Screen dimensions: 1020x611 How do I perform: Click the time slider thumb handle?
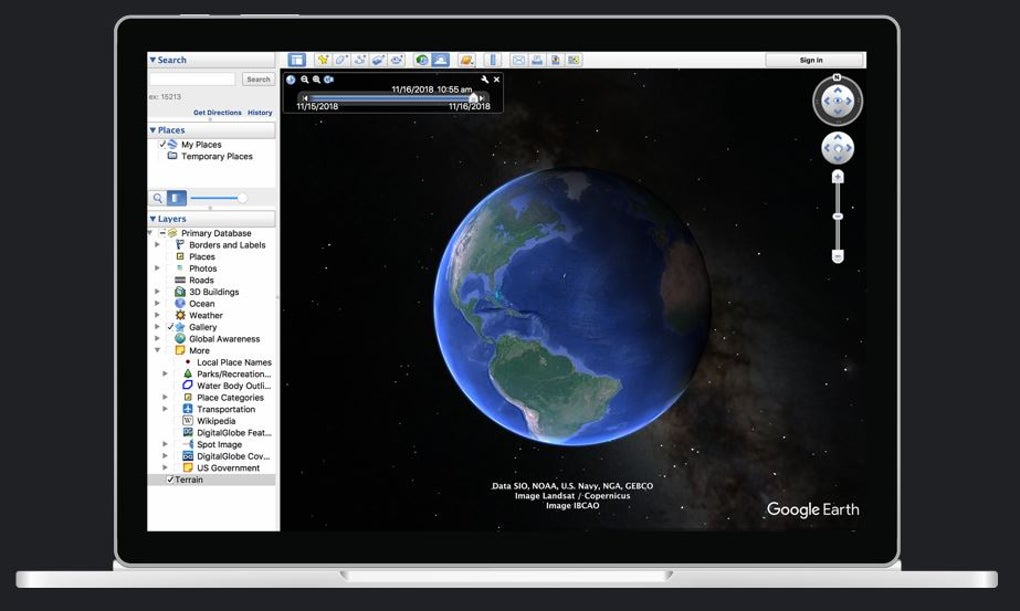pos(474,98)
